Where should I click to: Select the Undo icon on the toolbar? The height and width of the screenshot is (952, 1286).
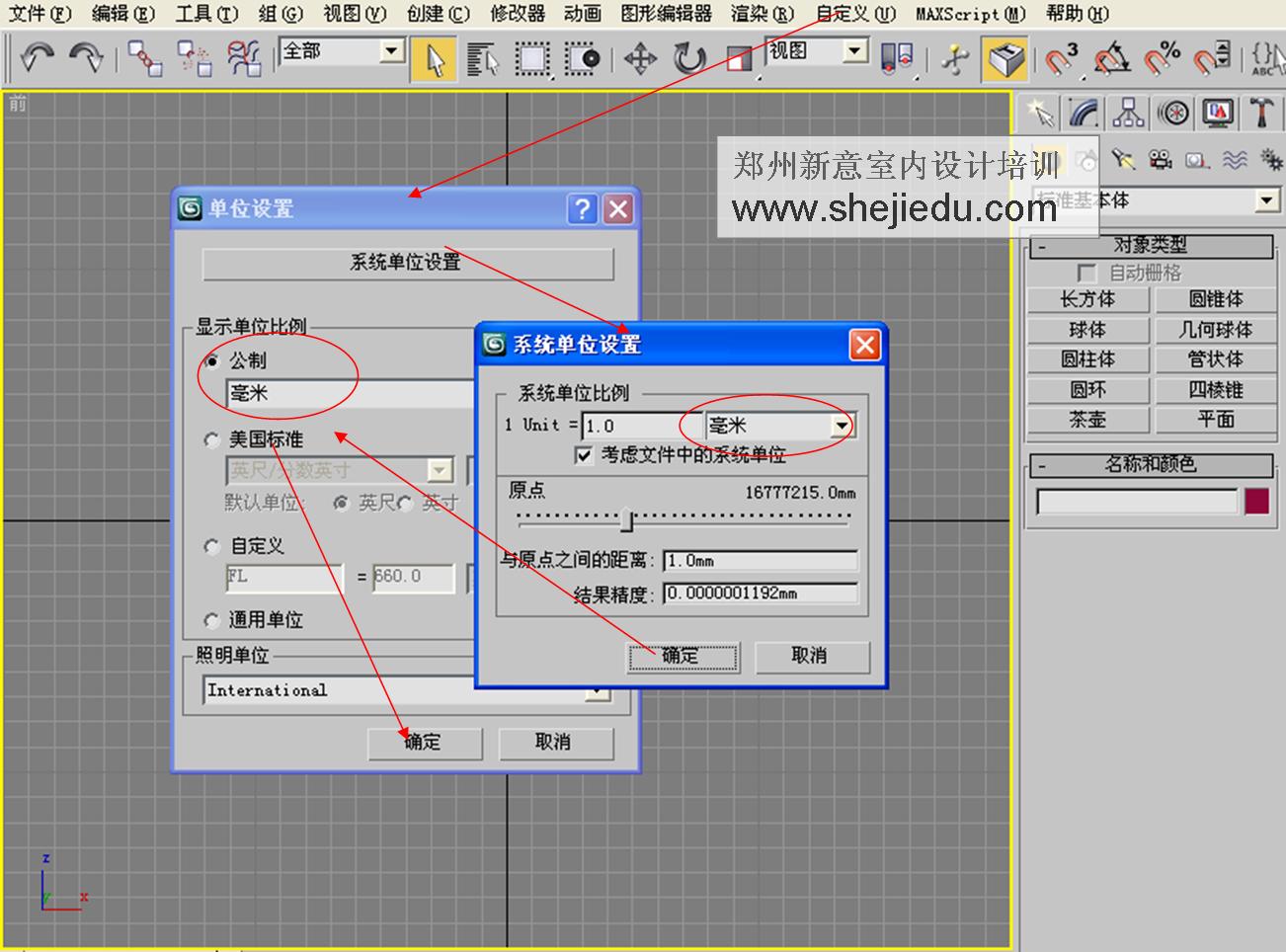38,57
